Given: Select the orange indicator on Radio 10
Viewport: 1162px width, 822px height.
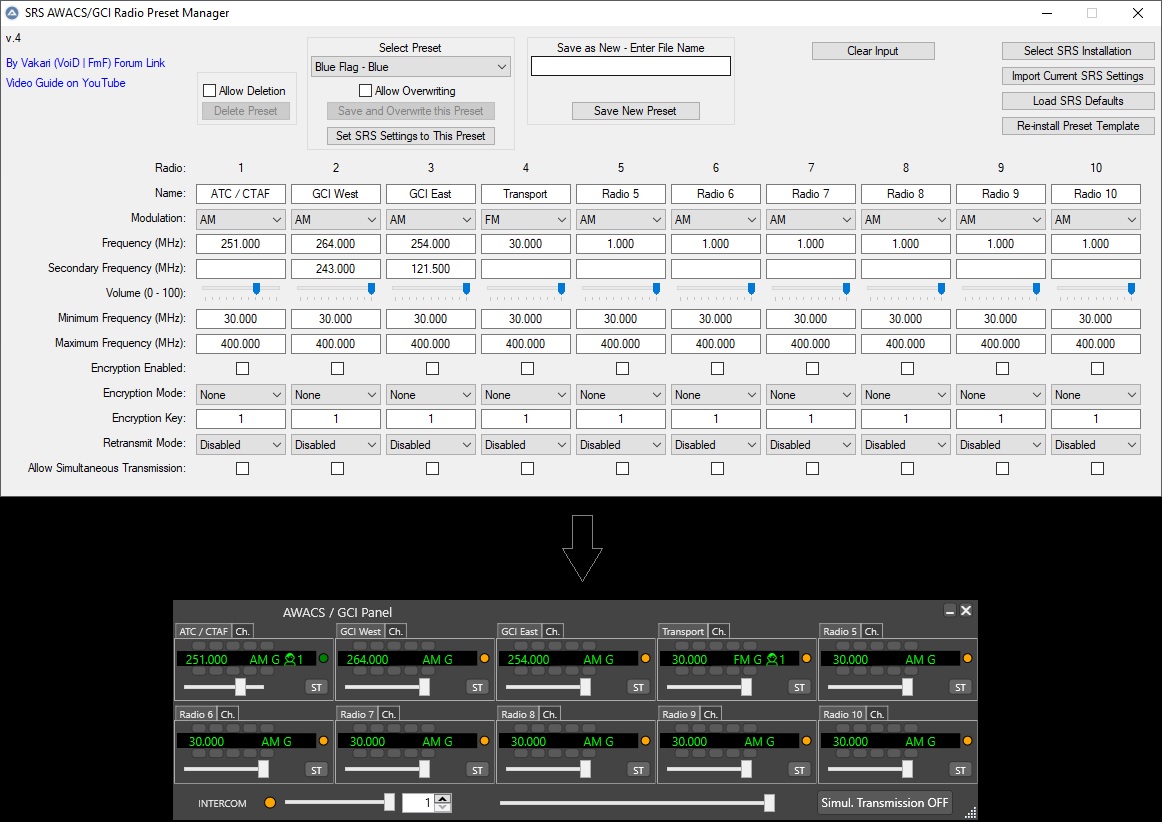Looking at the screenshot, I should coord(967,742).
